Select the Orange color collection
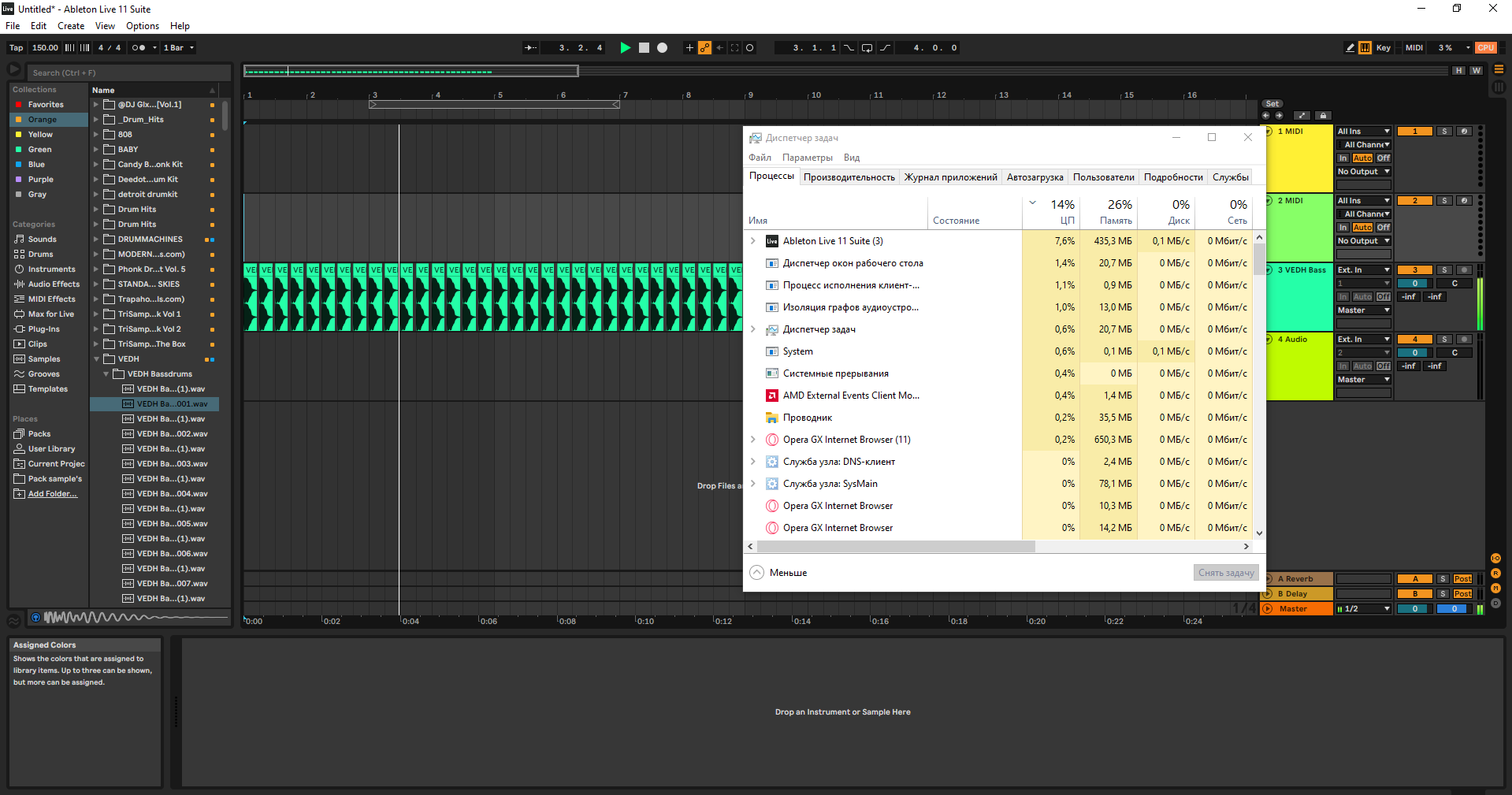Viewport: 1512px width, 795px height. click(x=49, y=120)
